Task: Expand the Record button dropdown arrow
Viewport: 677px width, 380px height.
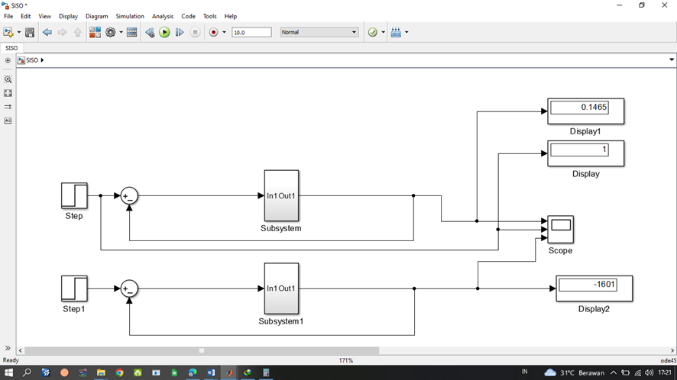Action: 224,32
